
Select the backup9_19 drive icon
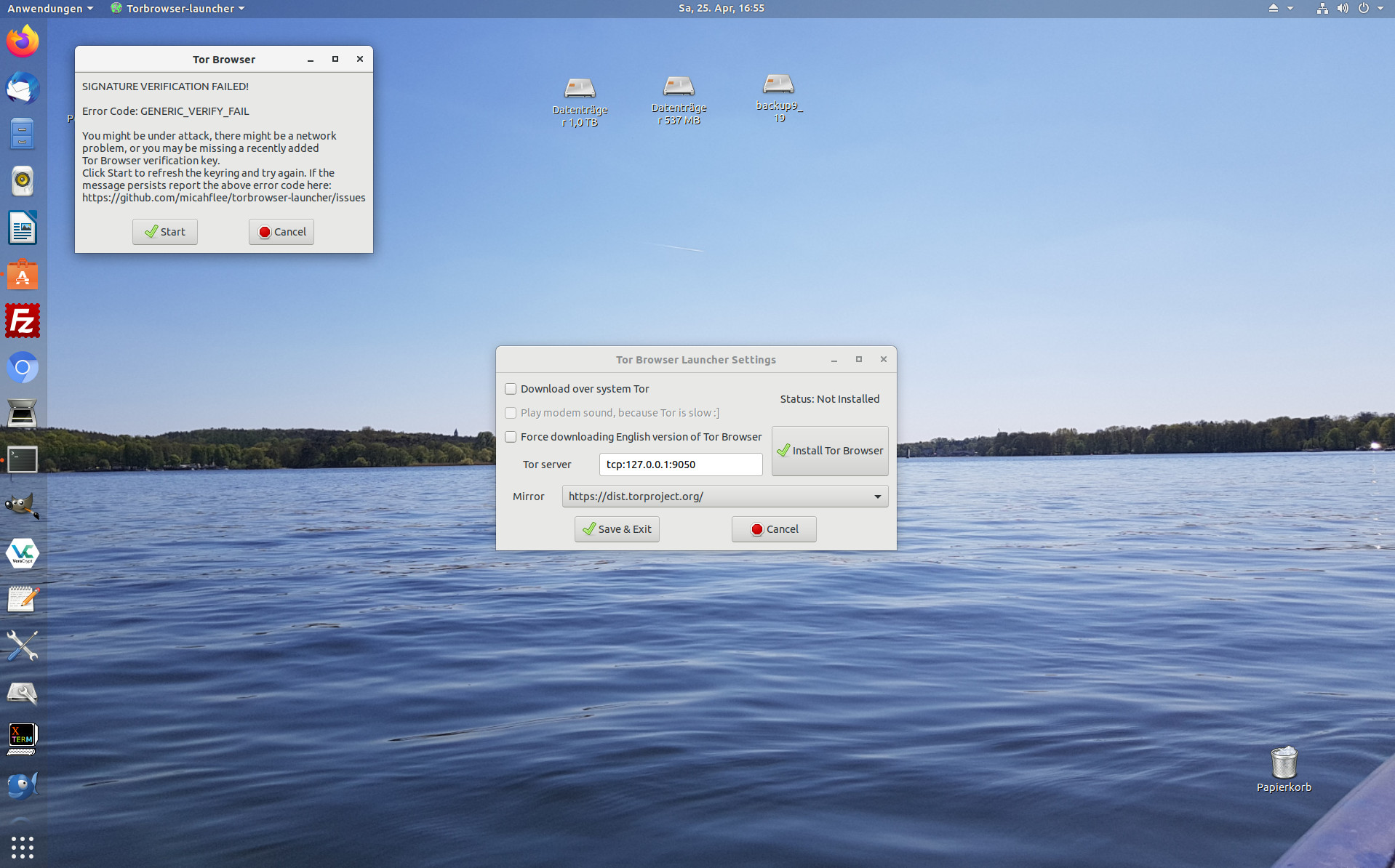click(x=778, y=98)
